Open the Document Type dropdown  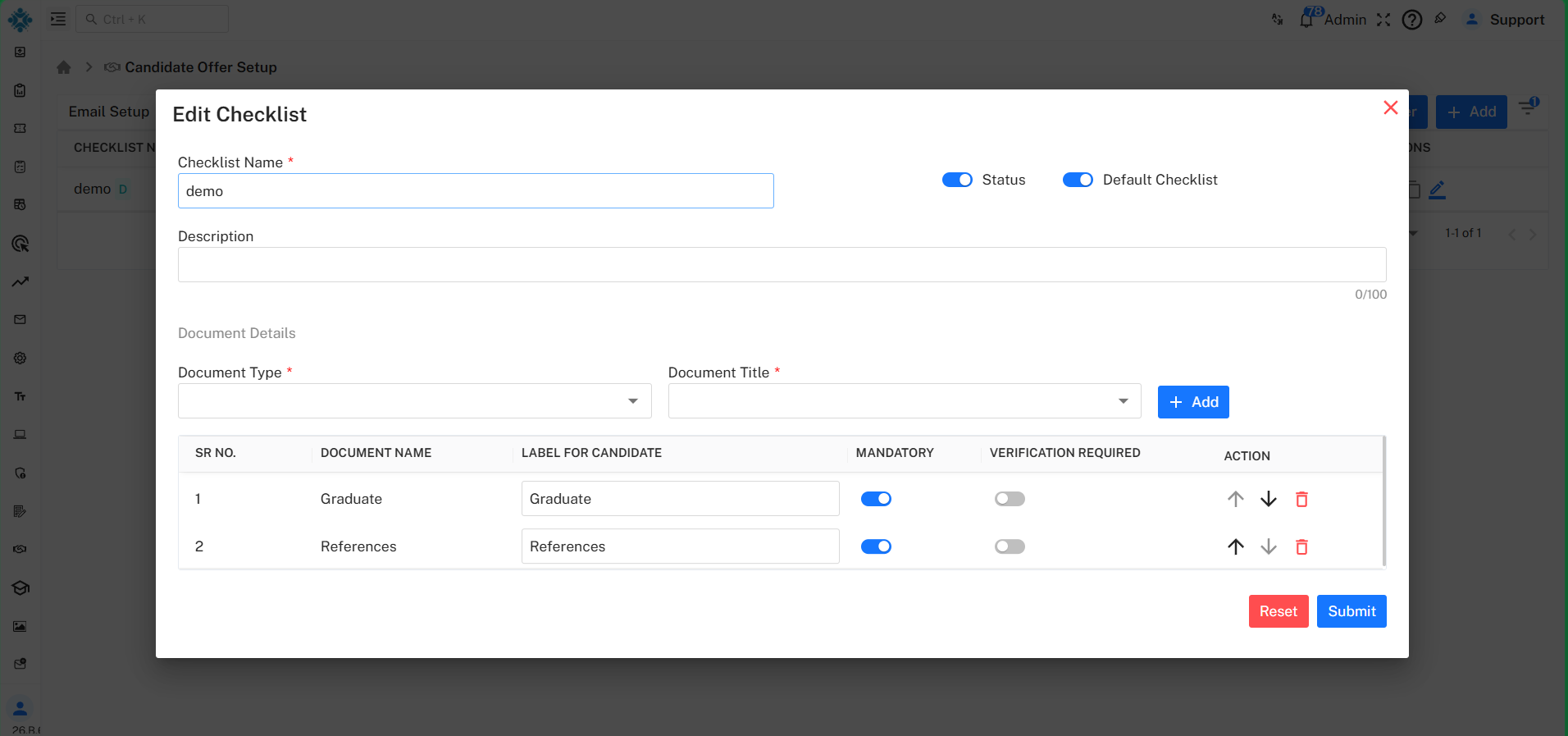(414, 401)
